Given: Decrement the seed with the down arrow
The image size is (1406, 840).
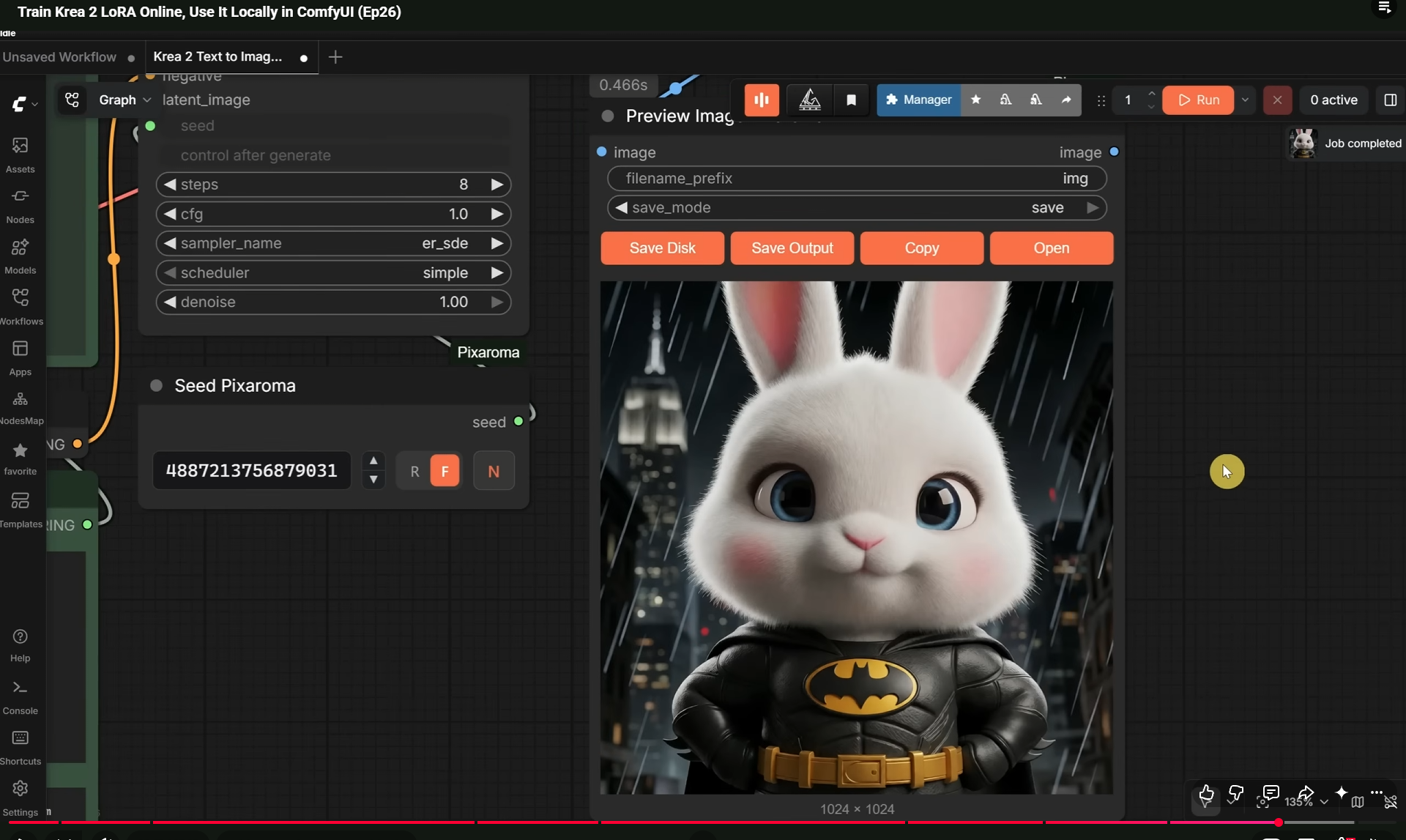Looking at the screenshot, I should coord(373,480).
